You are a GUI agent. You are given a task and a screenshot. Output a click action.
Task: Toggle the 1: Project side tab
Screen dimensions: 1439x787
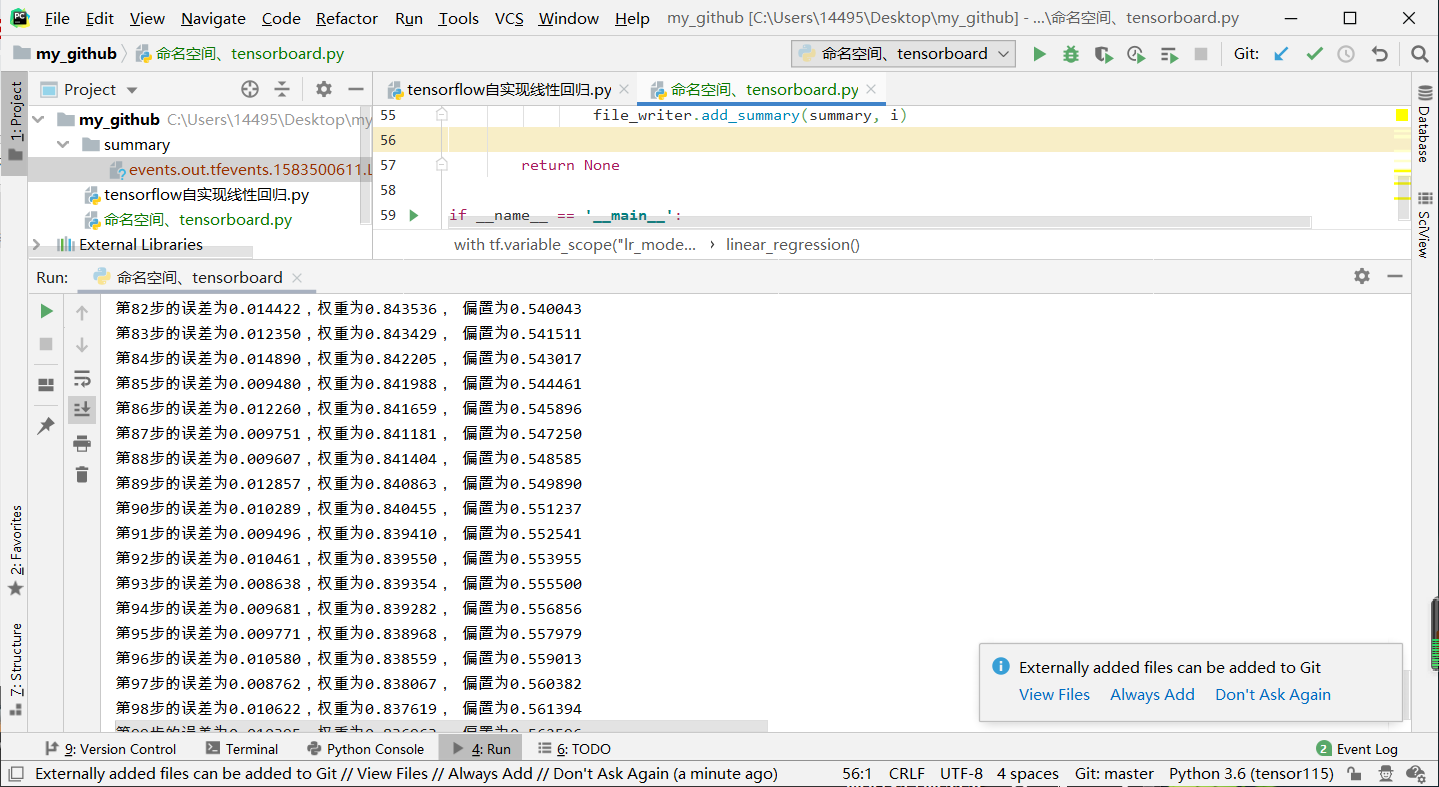click(x=15, y=123)
